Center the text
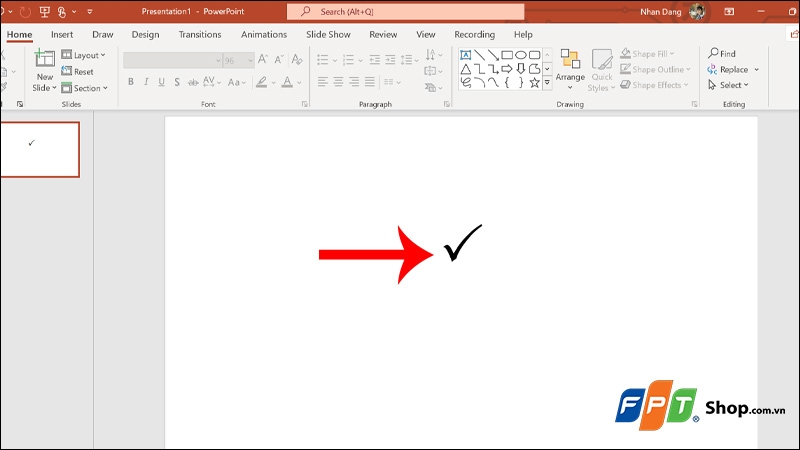800x450 pixels. (338, 82)
